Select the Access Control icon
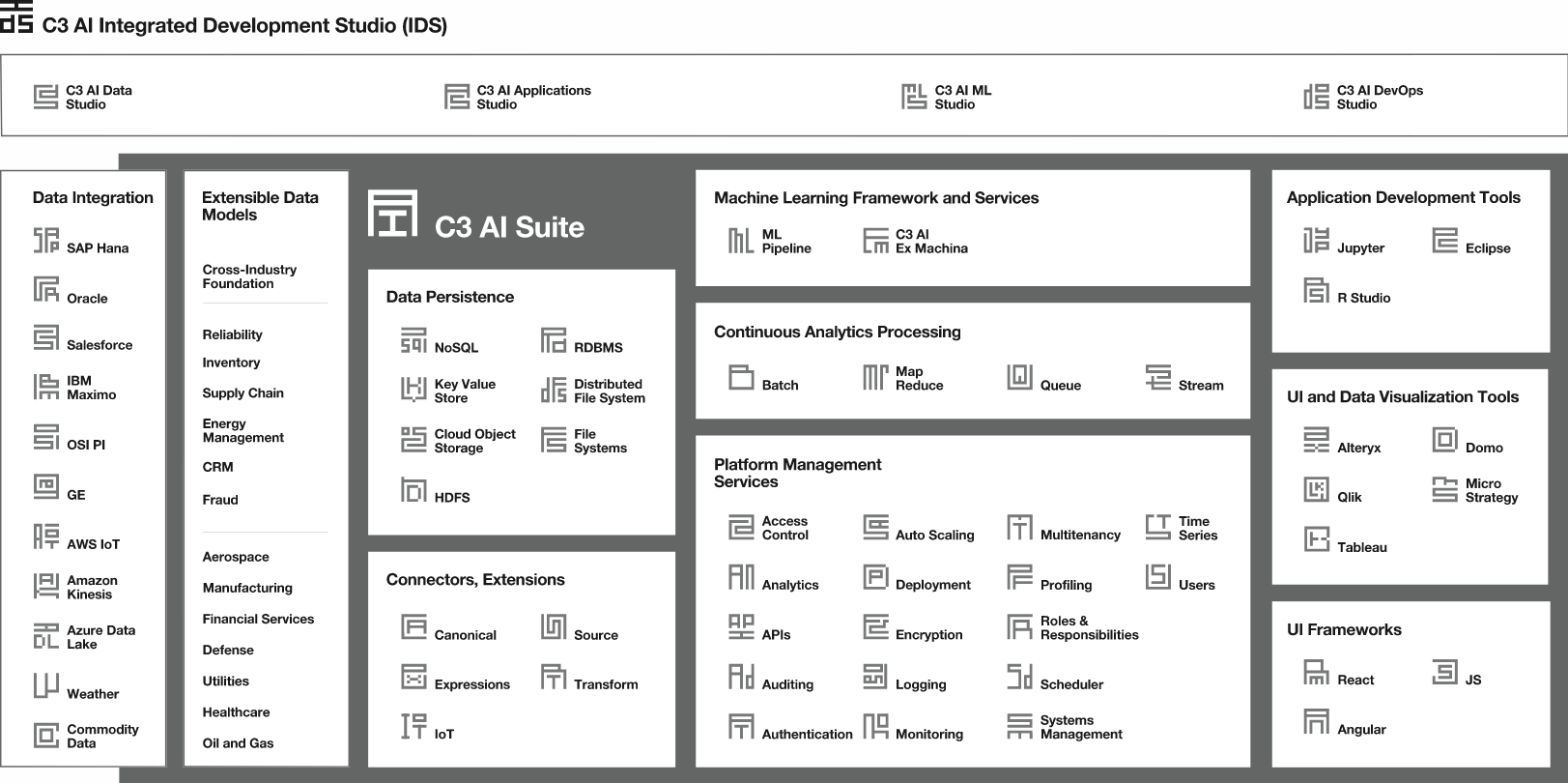 (x=741, y=527)
